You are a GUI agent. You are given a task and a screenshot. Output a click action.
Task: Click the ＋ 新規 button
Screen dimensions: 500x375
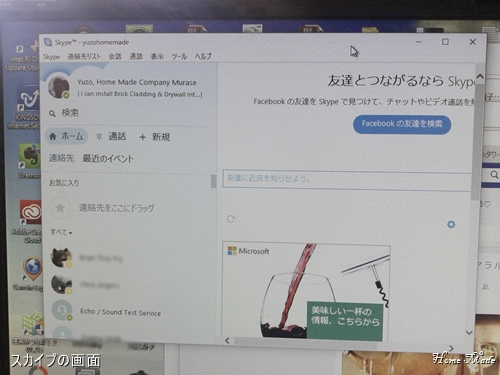coord(154,137)
